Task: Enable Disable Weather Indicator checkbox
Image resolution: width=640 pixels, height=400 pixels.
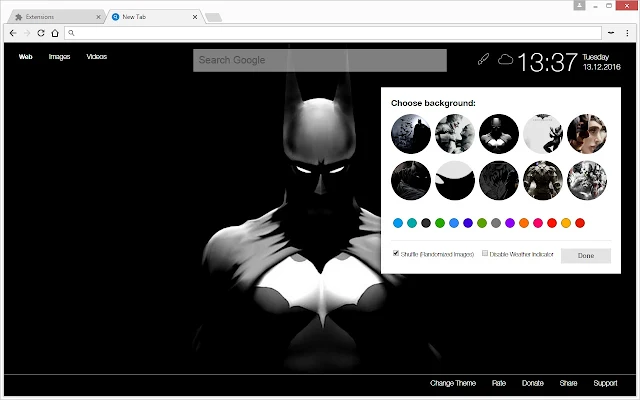Action: [x=484, y=253]
